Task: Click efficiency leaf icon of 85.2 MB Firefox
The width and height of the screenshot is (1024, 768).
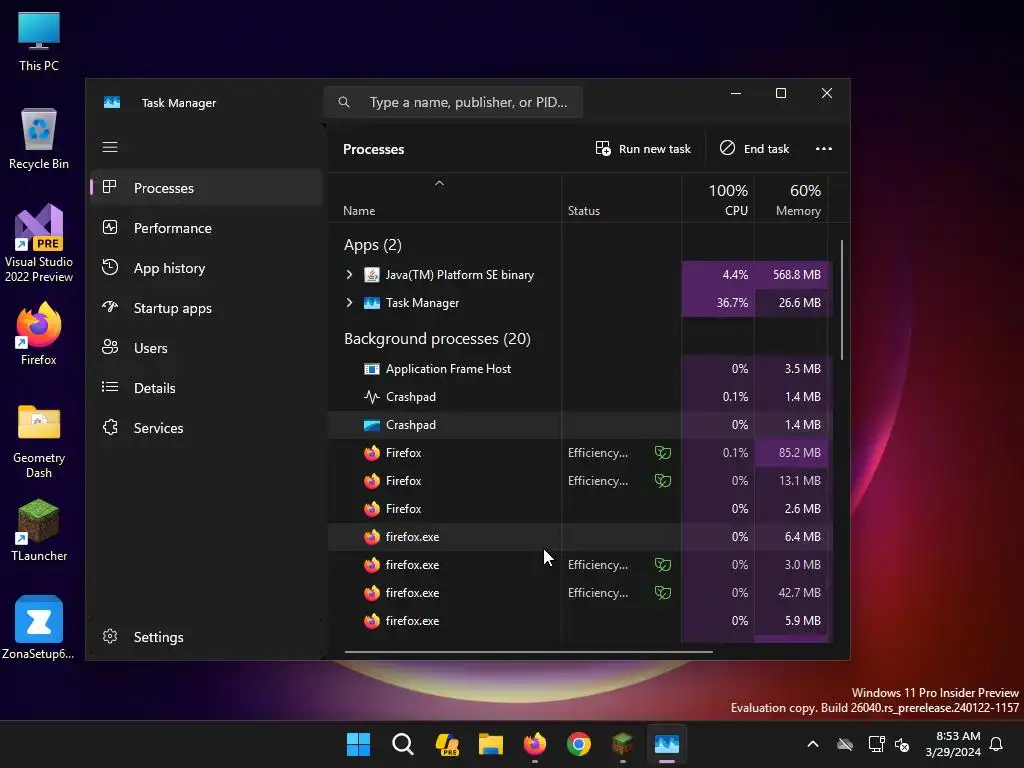Action: click(663, 453)
